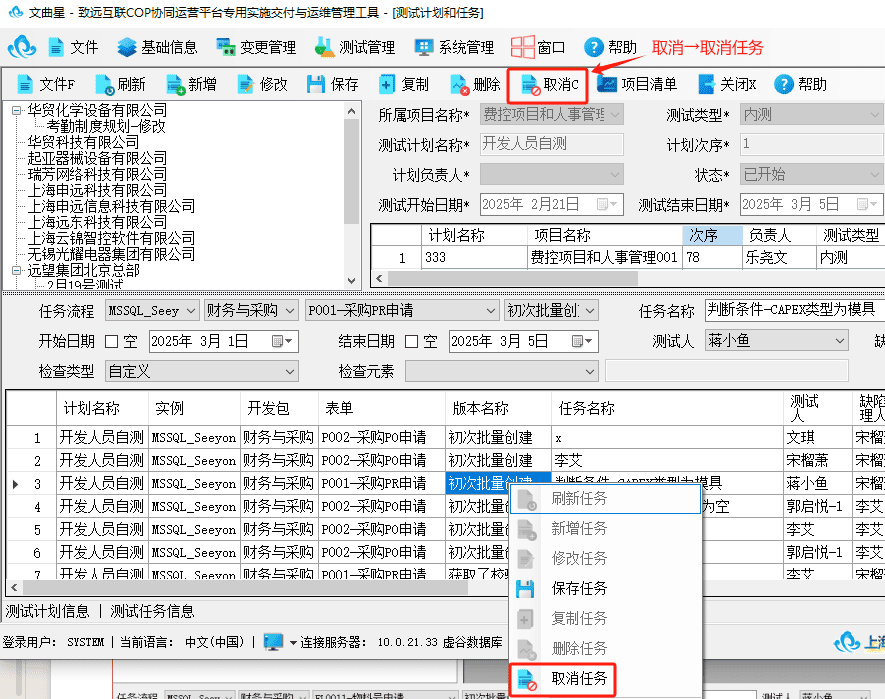This screenshot has height=699, width=885.
Task: Click the 刷新 refresh toolbar icon
Action: [105, 85]
